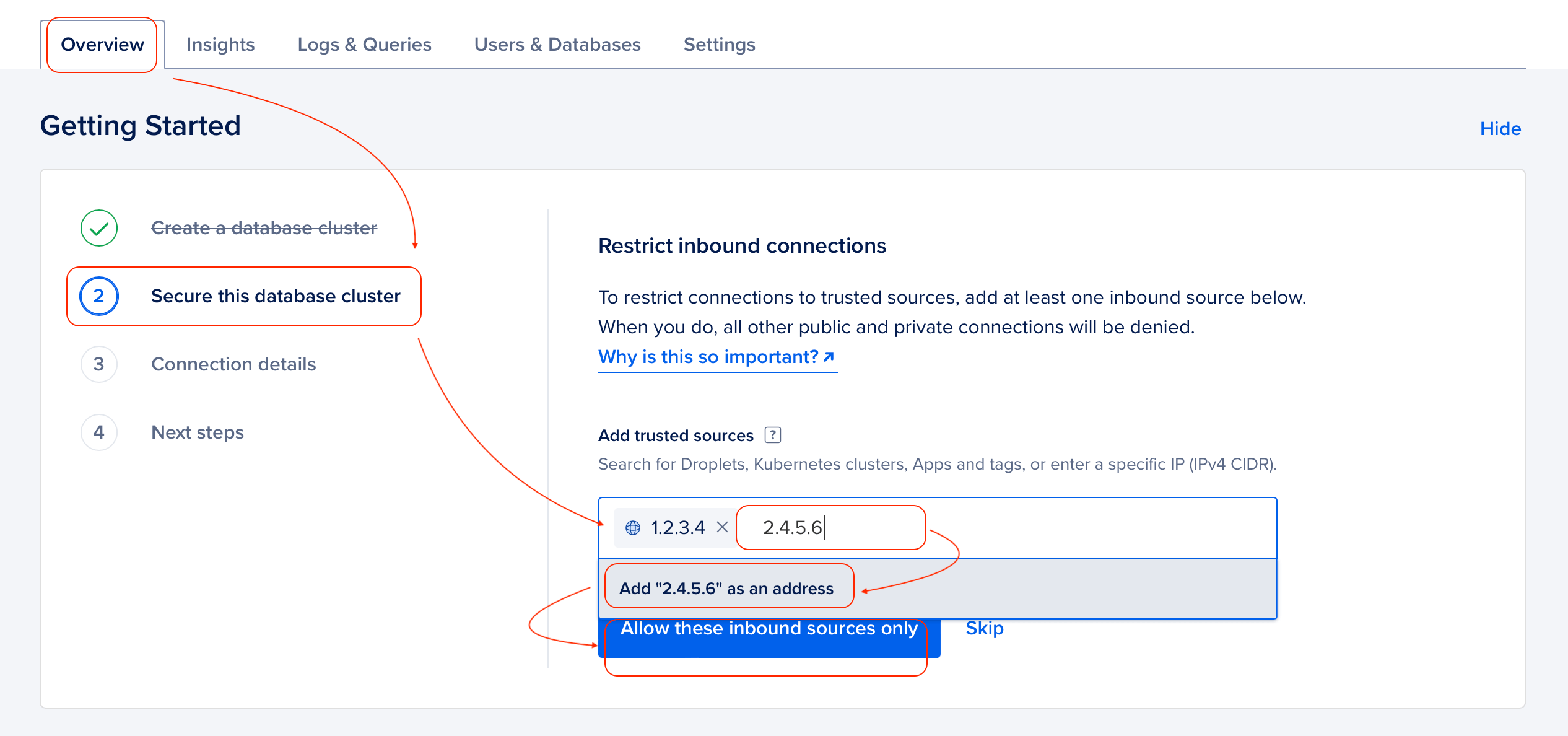
Task: Click the globe icon beside 1.2.3.4
Action: 633,527
